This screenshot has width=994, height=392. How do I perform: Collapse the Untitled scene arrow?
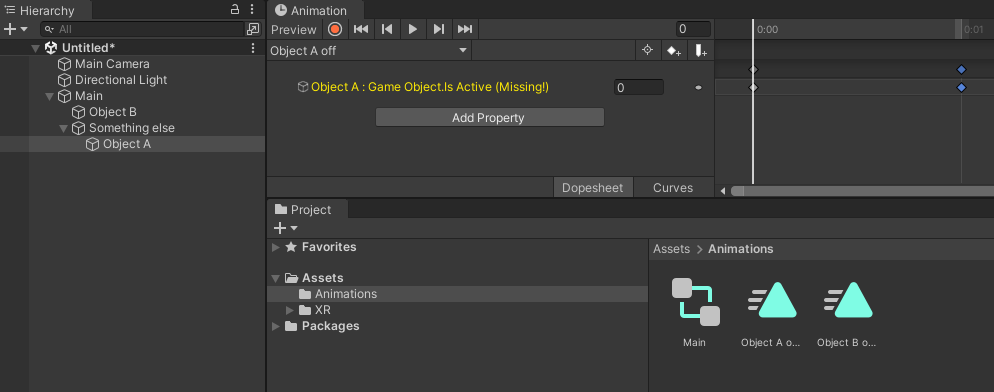pos(36,48)
